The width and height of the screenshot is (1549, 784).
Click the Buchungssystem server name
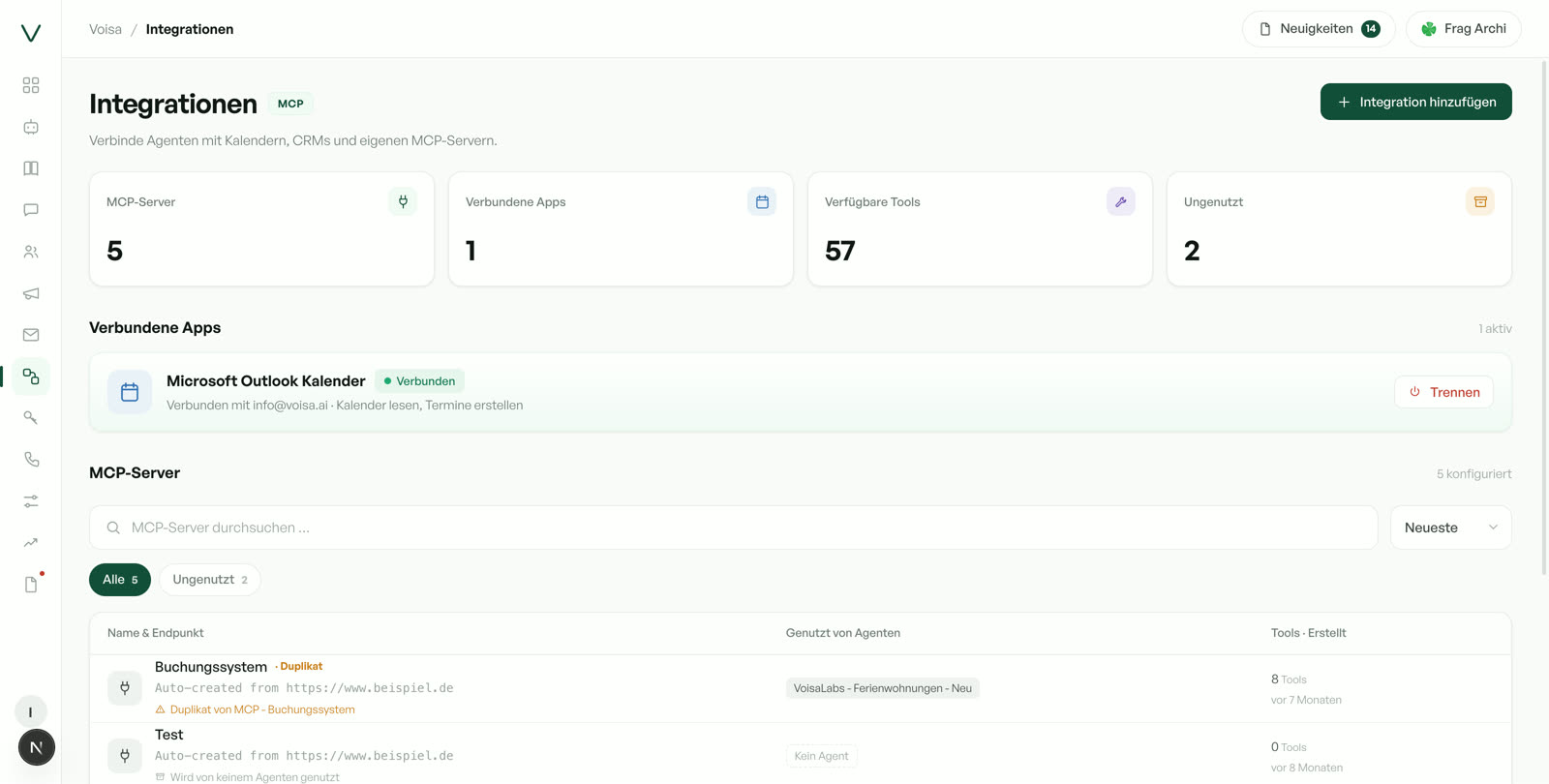coord(211,667)
